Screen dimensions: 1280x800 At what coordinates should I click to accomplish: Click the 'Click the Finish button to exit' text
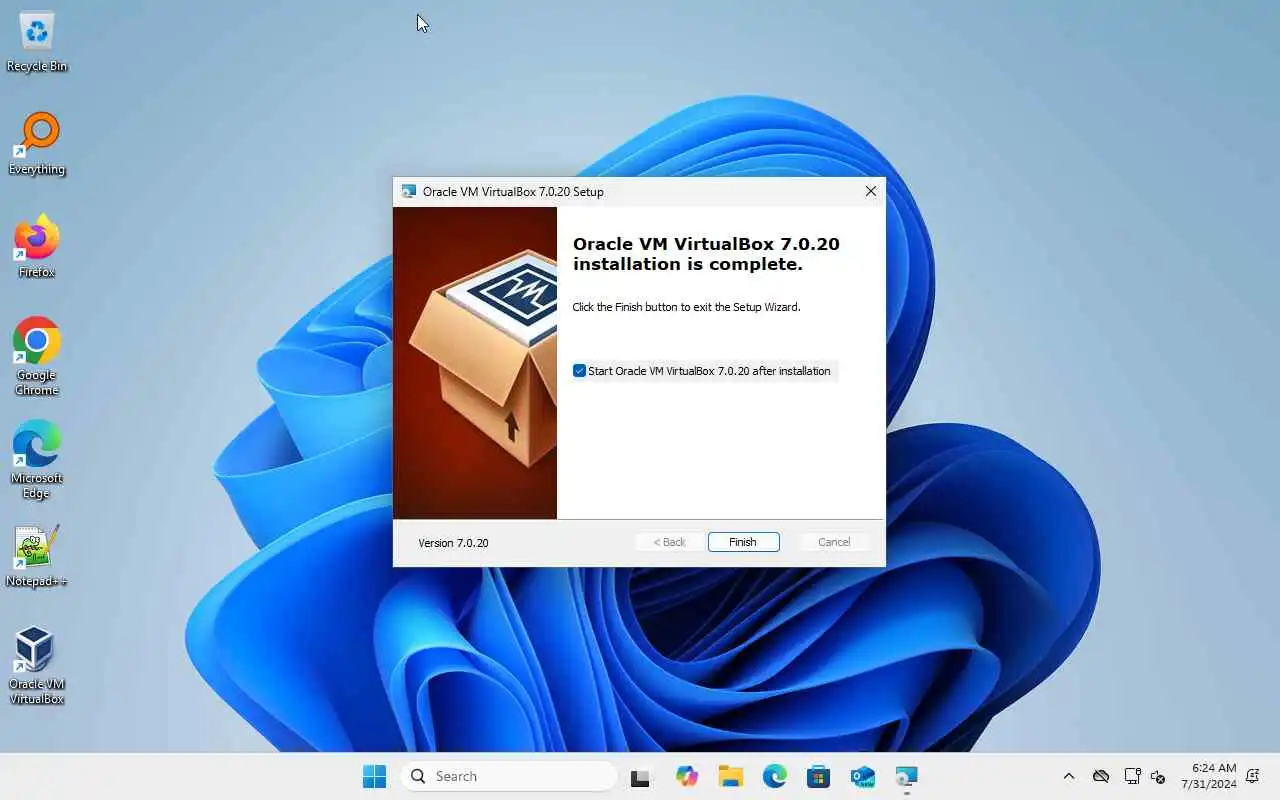(x=686, y=307)
